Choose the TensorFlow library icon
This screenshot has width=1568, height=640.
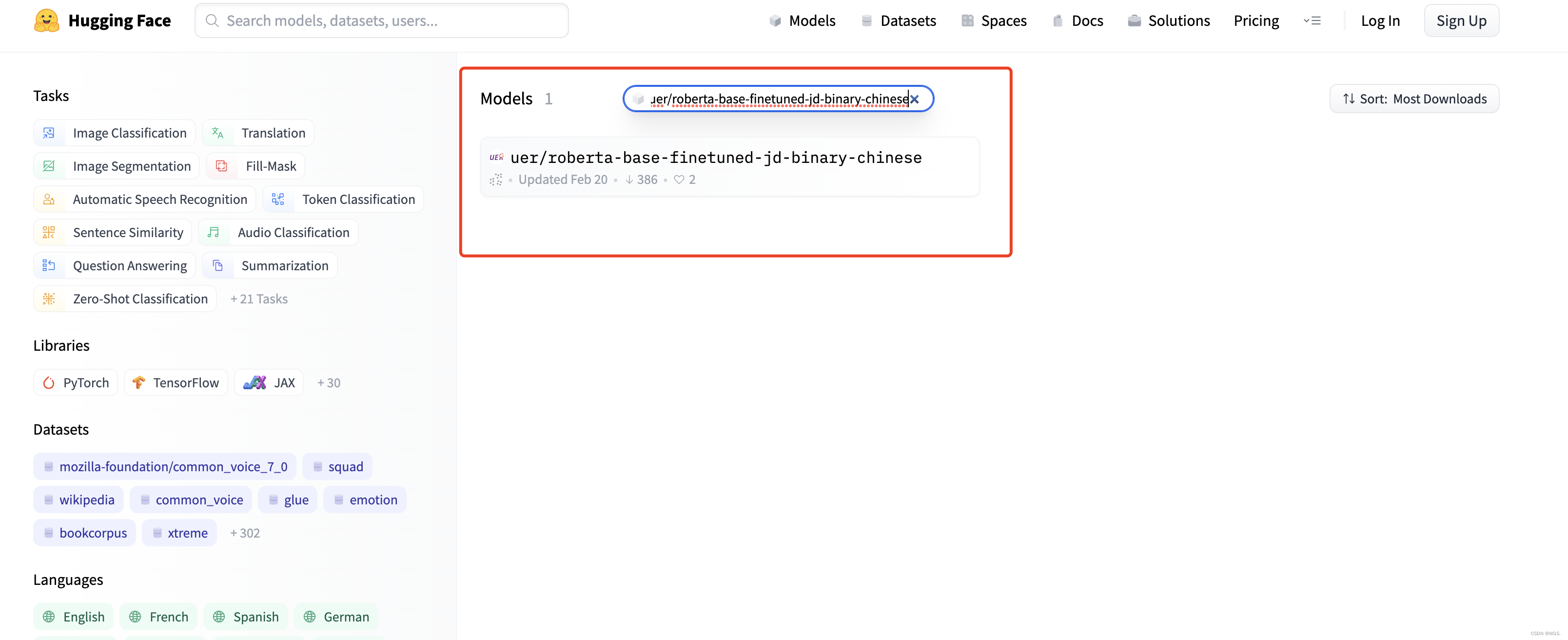point(139,382)
